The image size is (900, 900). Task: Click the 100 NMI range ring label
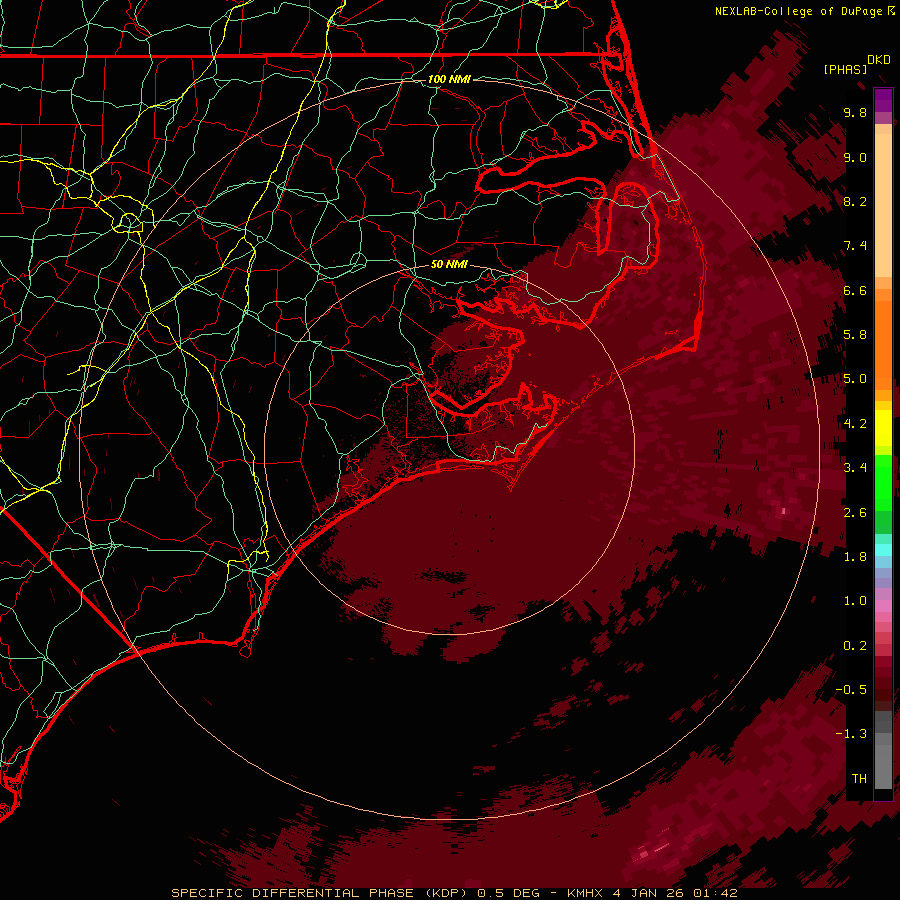pos(449,79)
